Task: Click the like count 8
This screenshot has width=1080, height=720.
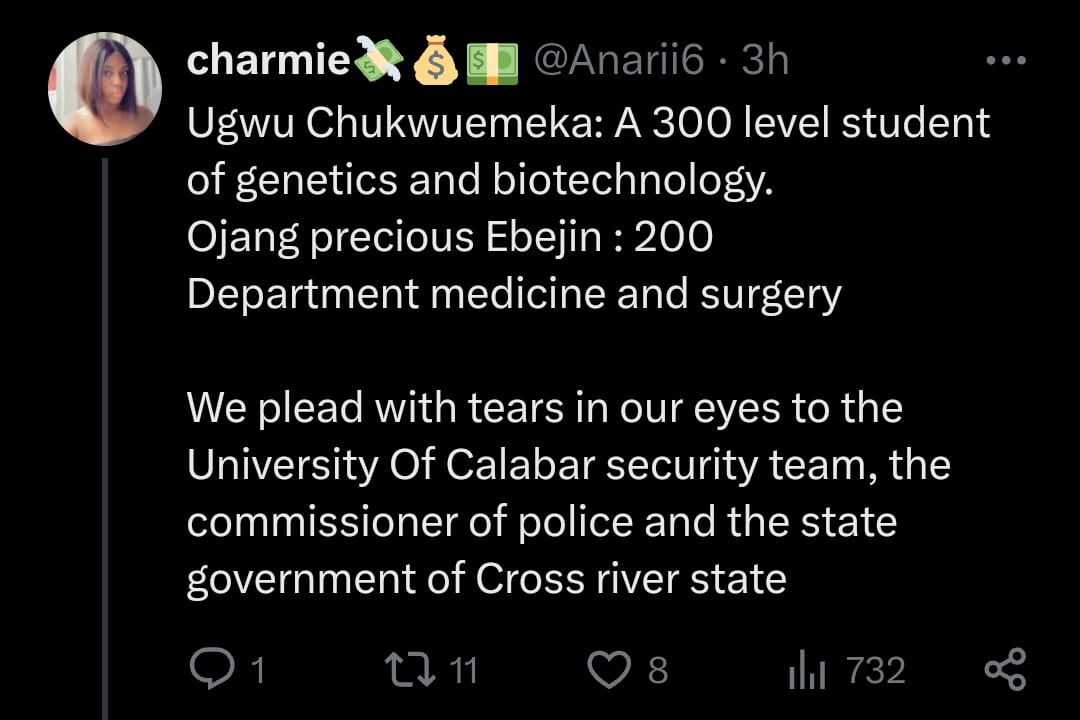Action: [x=657, y=670]
